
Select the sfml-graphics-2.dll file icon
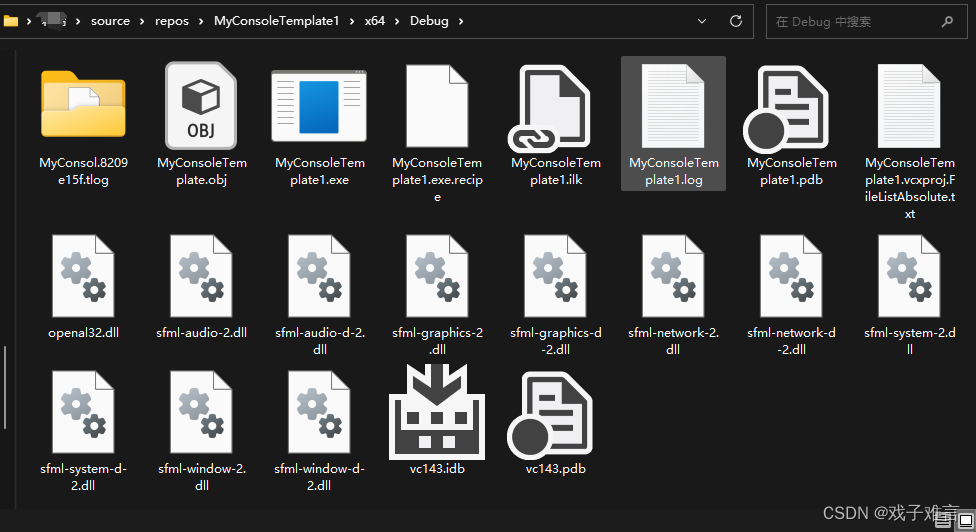click(x=437, y=276)
